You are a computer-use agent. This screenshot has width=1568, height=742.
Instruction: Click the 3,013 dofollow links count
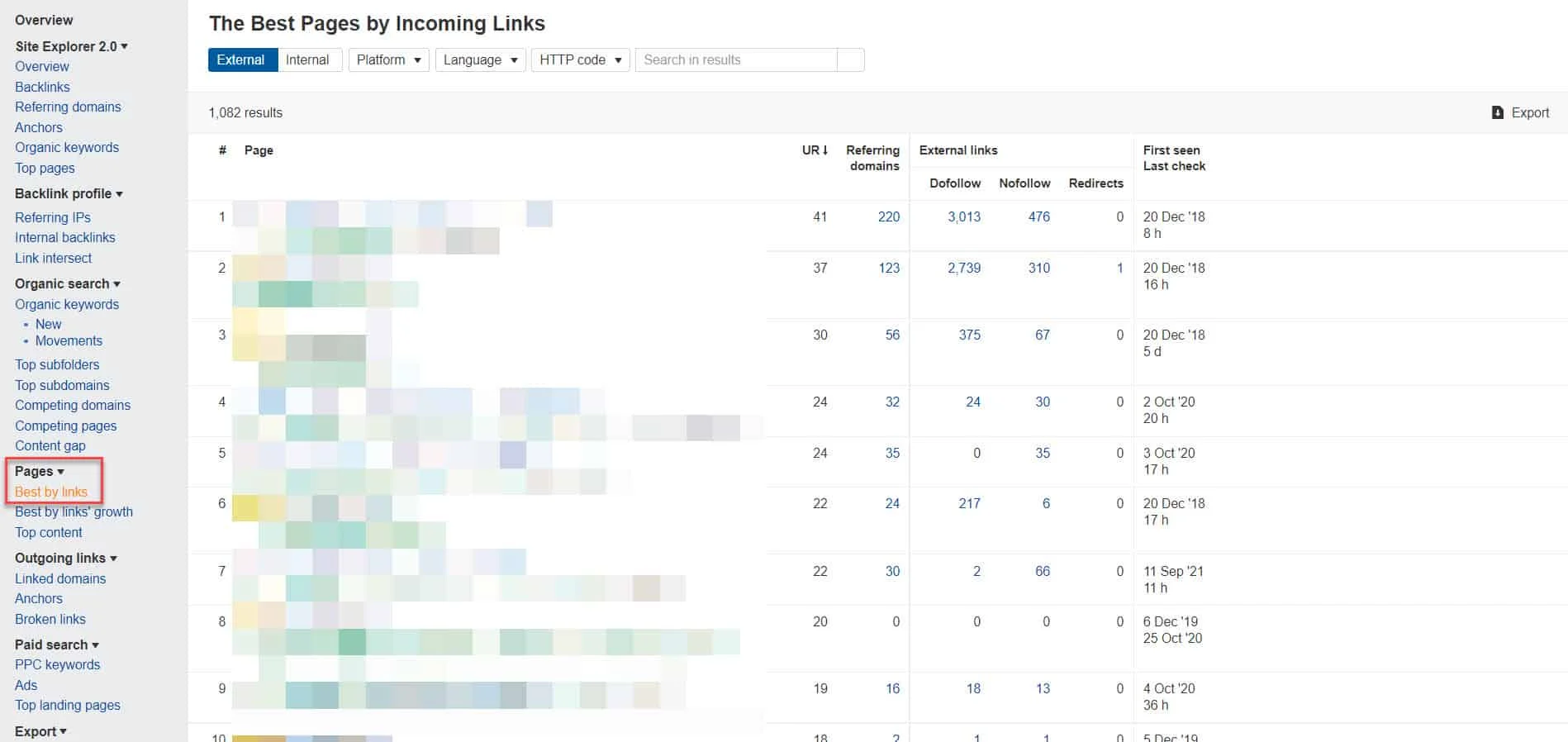tap(964, 216)
